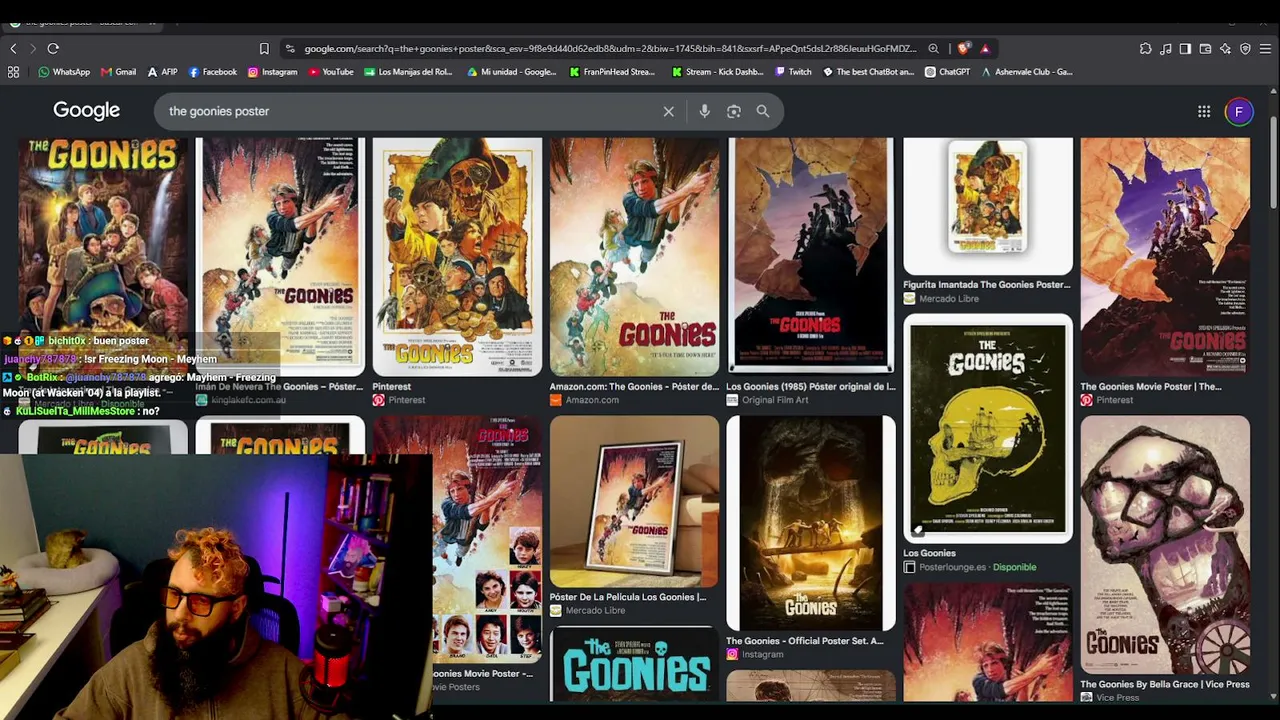The height and width of the screenshot is (720, 1280).
Task: Open the Pinterest painted Goonies skull poster
Action: point(457,257)
